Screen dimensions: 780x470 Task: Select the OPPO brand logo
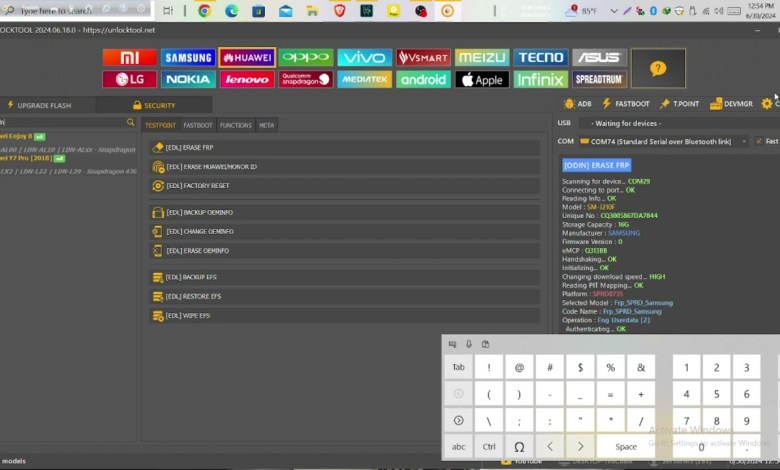pyautogui.click(x=305, y=58)
